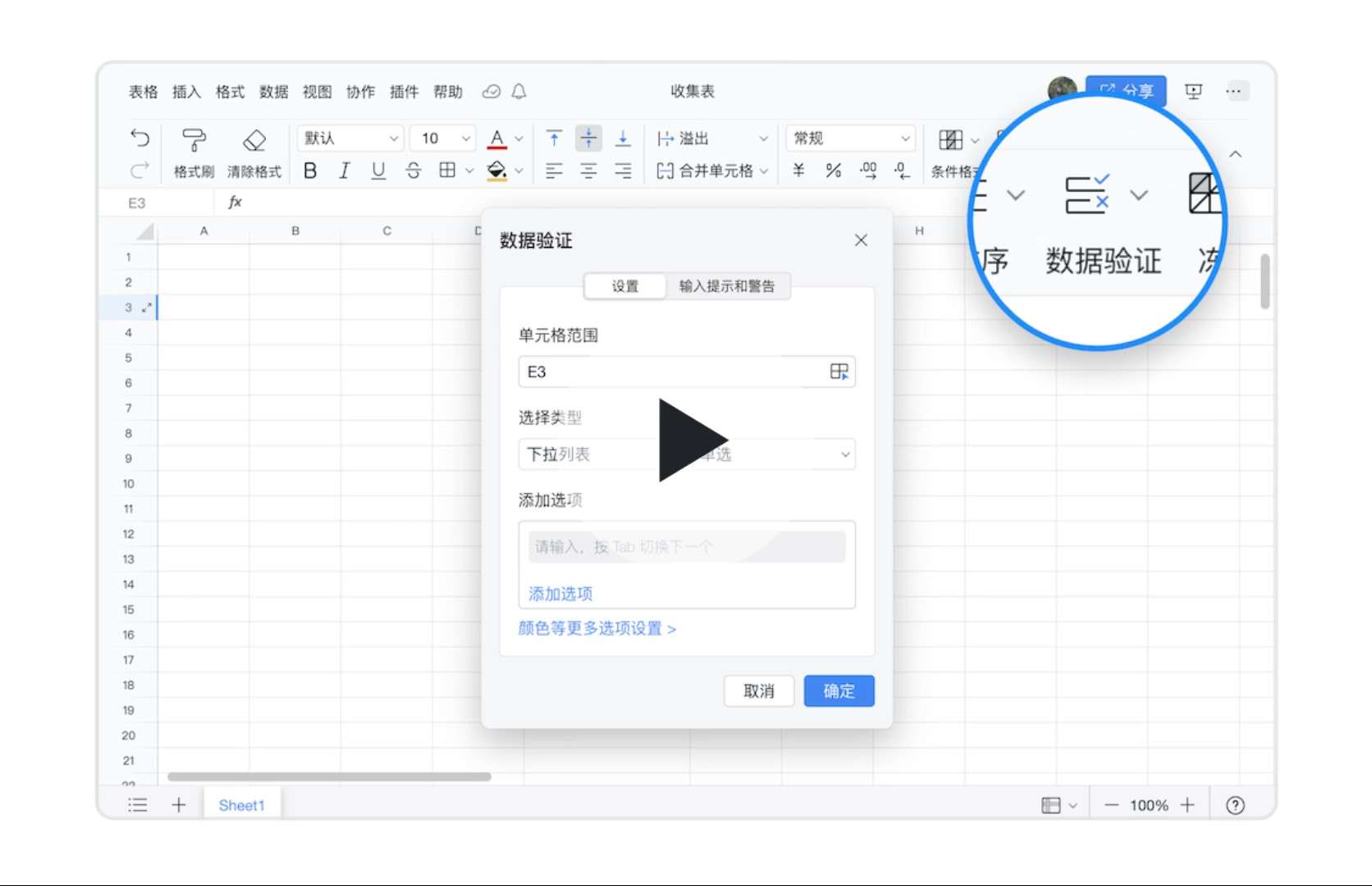Click the blue 分享 share button
This screenshot has width=1372, height=886.
[1126, 87]
